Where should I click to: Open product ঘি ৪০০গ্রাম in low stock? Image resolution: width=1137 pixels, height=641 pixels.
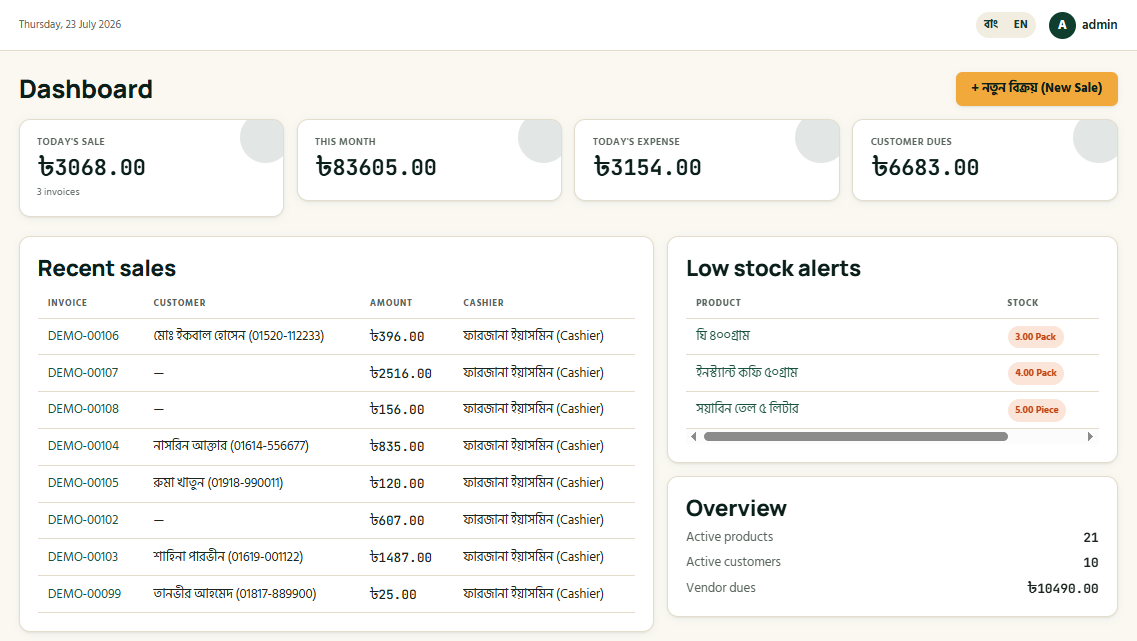[x=723, y=336]
